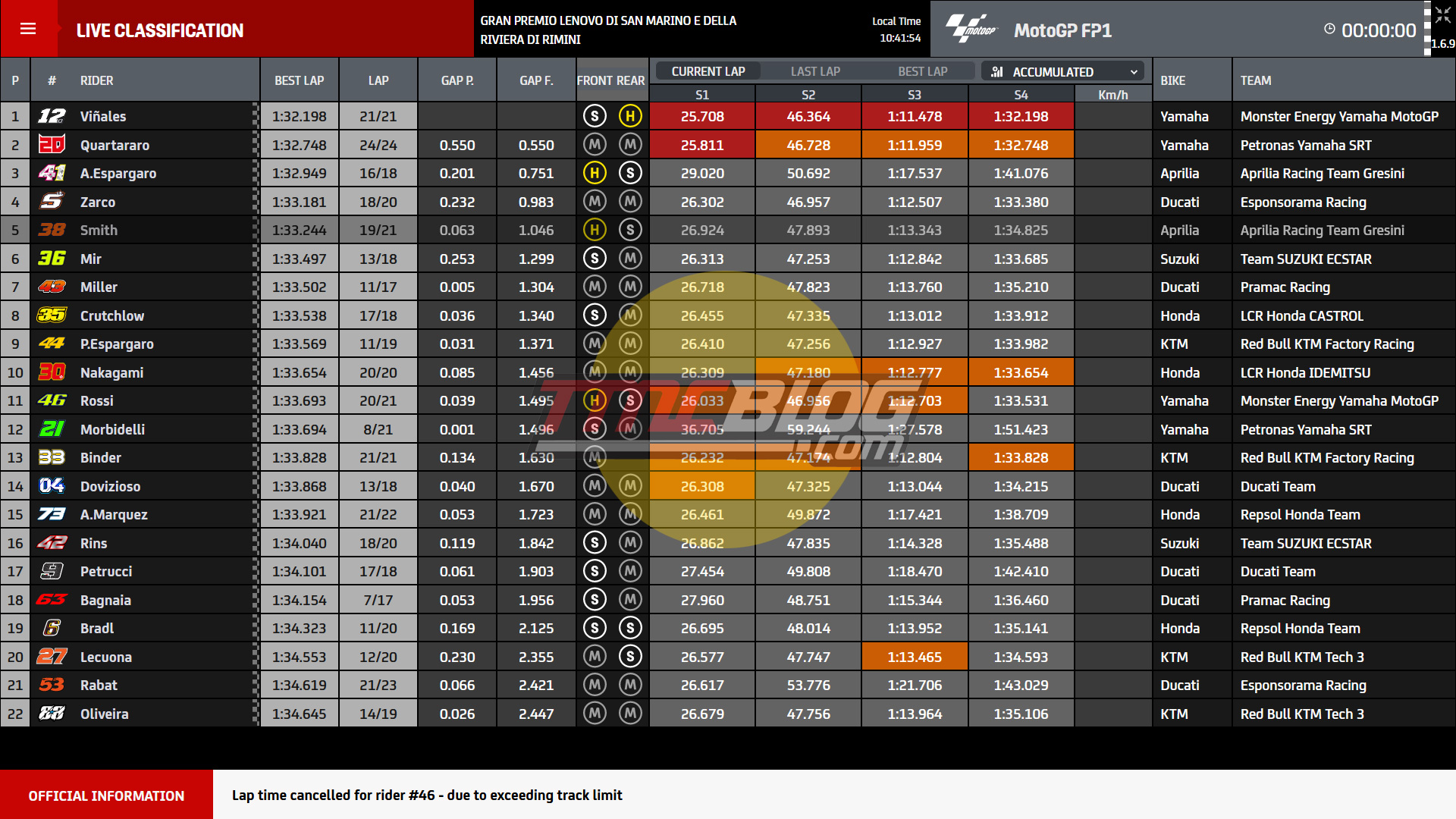Select rider name Morbidelli
This screenshot has height=819, width=1456.
pos(112,429)
